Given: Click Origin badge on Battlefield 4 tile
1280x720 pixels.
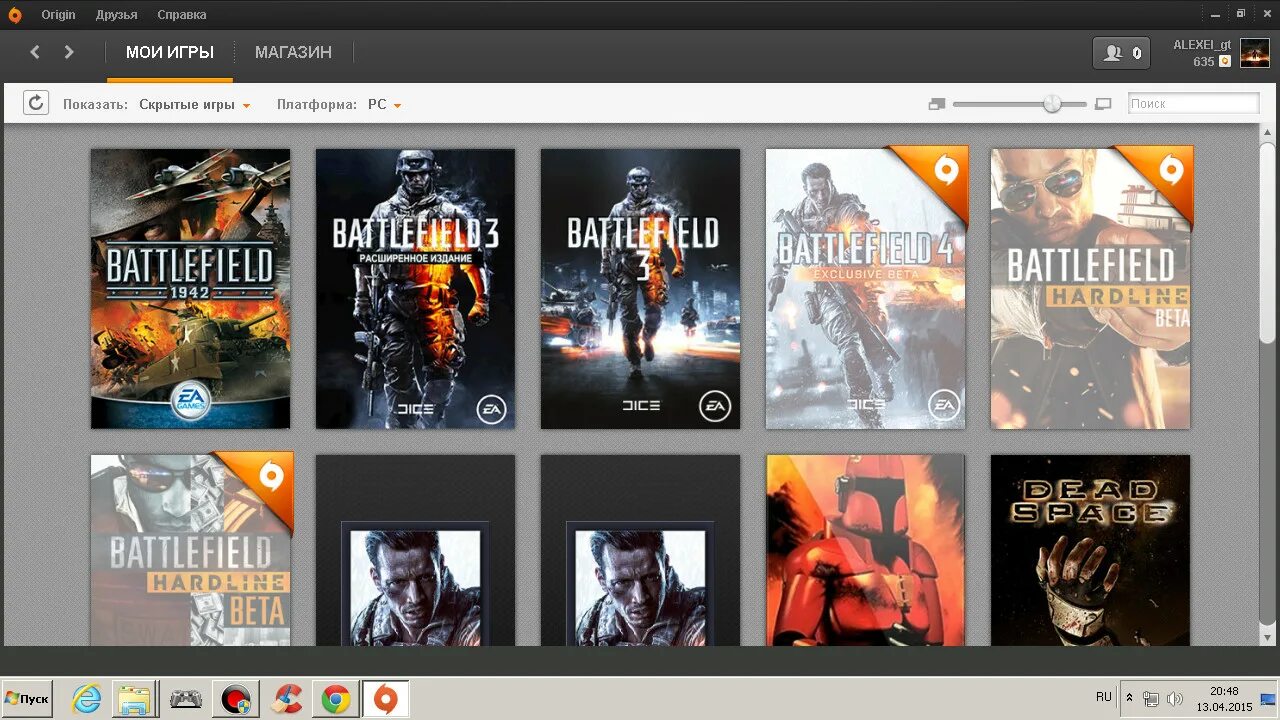Looking at the screenshot, I should point(945,171).
